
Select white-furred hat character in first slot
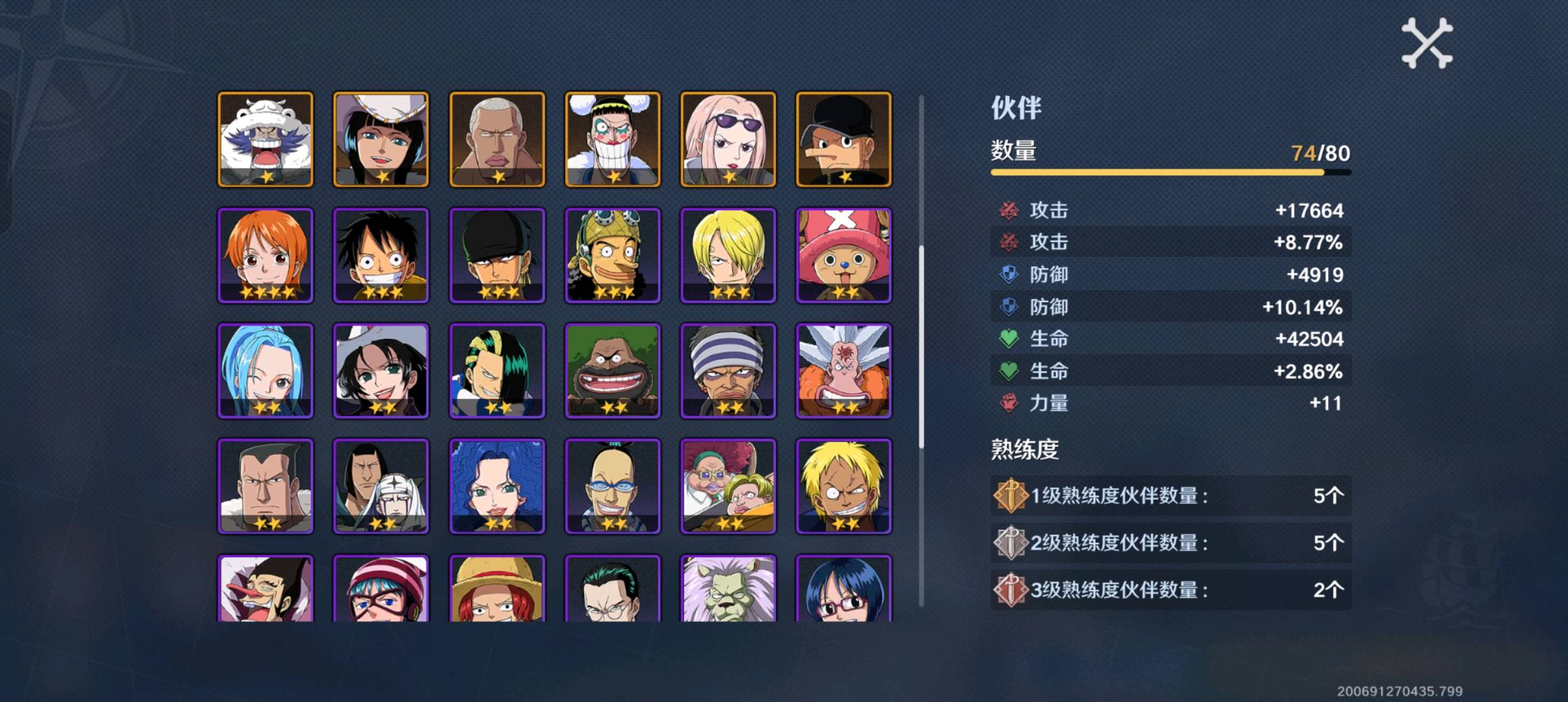click(266, 139)
